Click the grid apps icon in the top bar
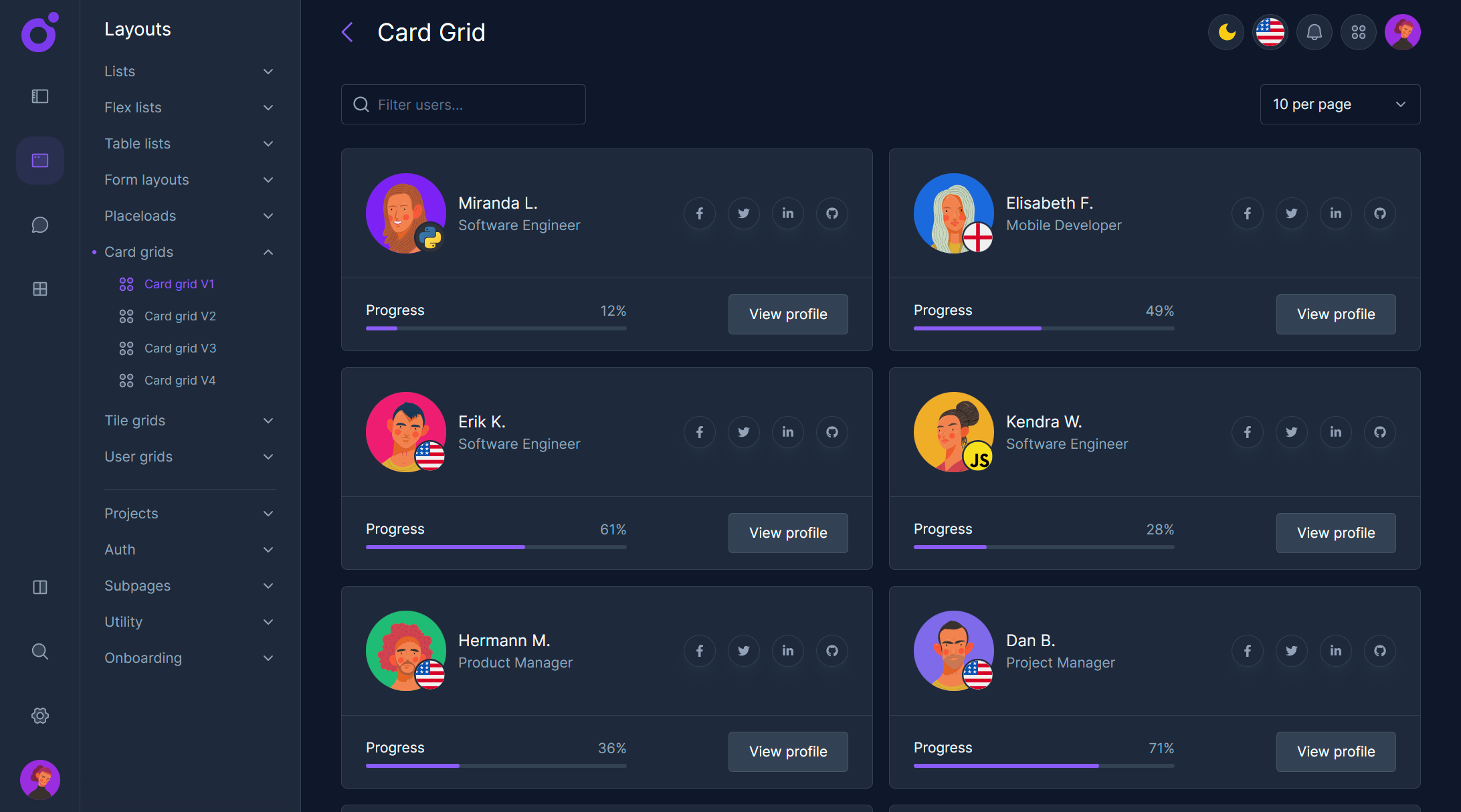 pyautogui.click(x=1358, y=31)
